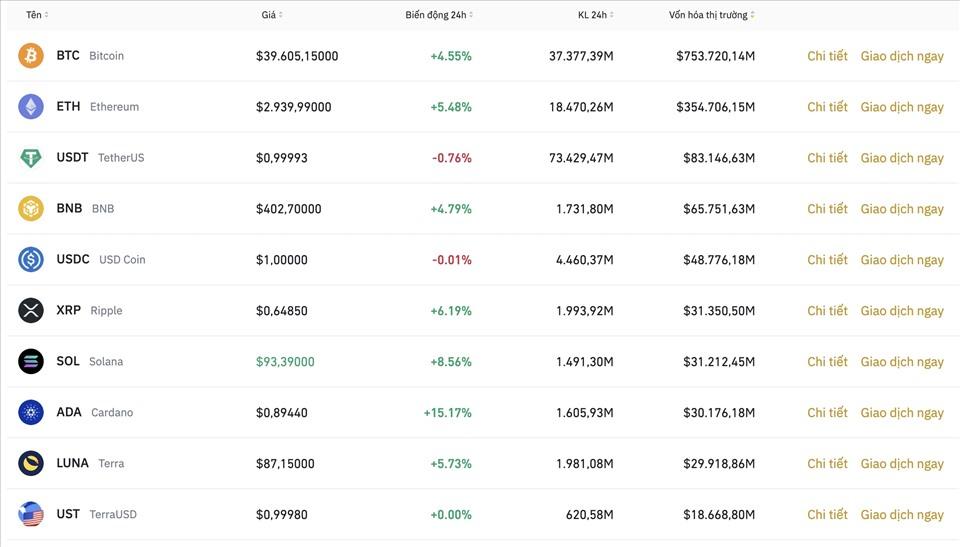The height and width of the screenshot is (547, 960).
Task: Sort by Giá column header
Action: (271, 15)
